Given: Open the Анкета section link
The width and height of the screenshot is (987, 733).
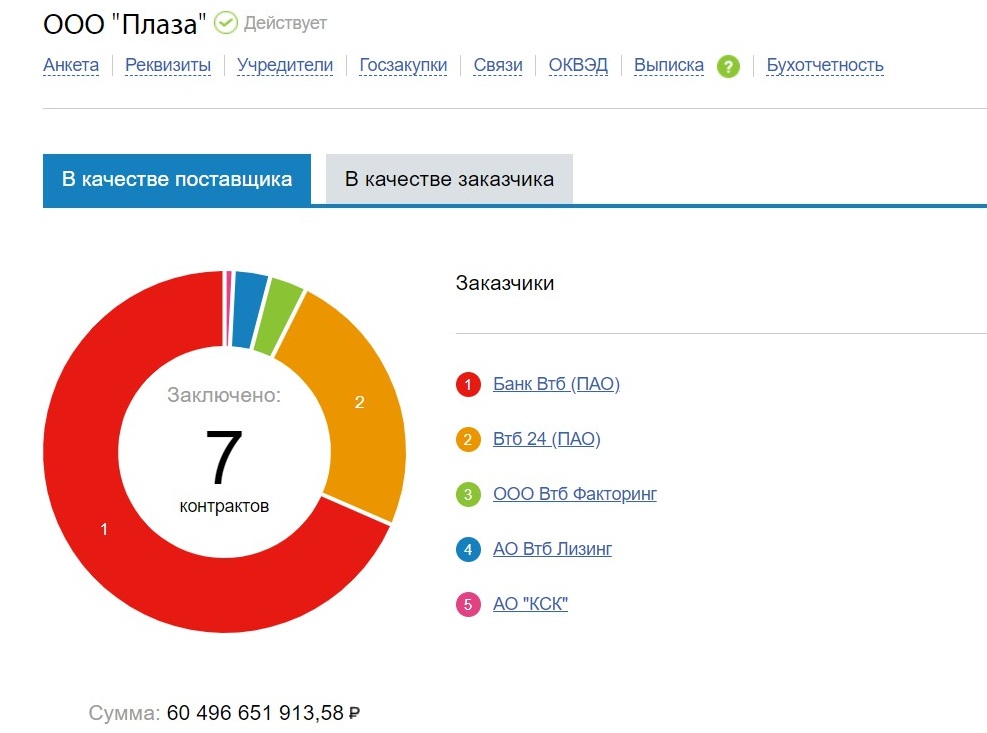Looking at the screenshot, I should 71,66.
